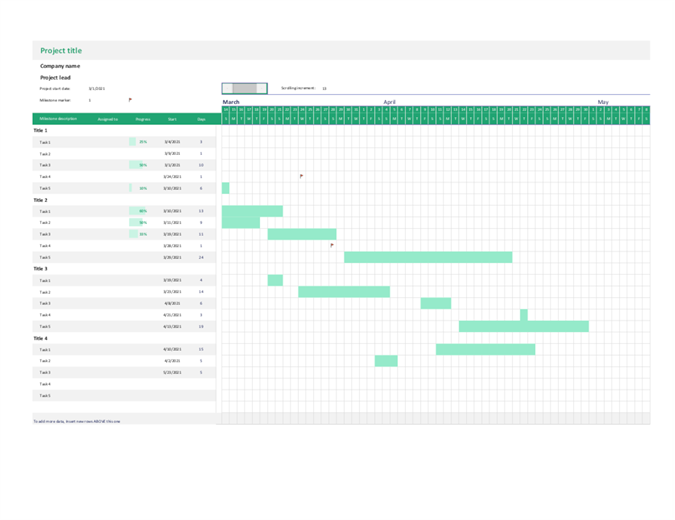Click the Title 3 Task 5 Gantt bar
This screenshot has width=675, height=520.
tap(523, 326)
